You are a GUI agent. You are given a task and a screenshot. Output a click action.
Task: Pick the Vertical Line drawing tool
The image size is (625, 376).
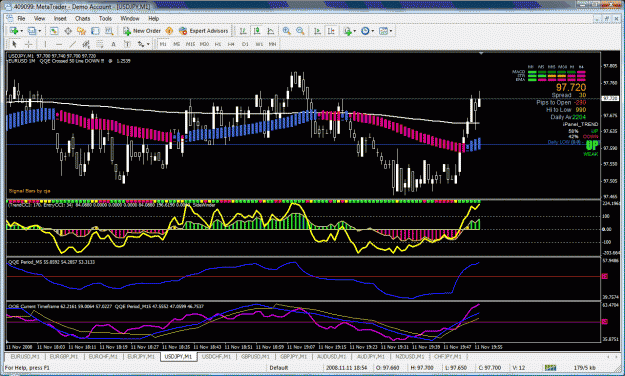click(x=45, y=44)
